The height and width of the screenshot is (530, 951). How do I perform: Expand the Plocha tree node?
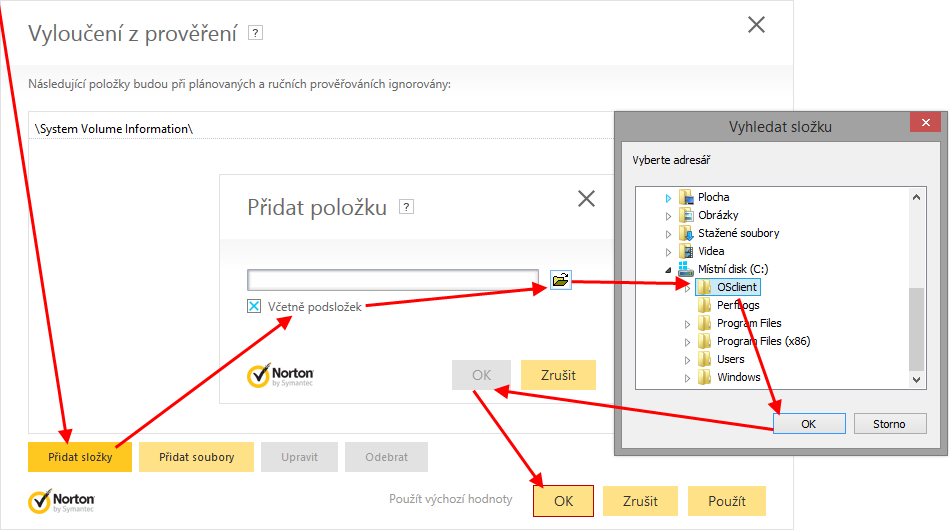click(668, 198)
